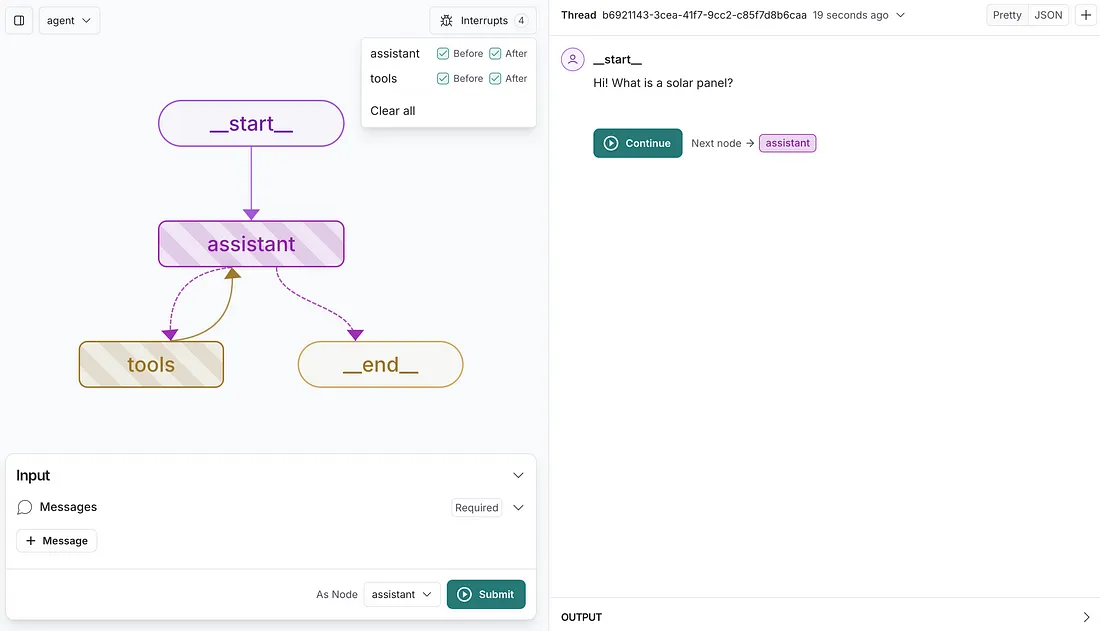Click Clear all interrupts

(x=392, y=111)
